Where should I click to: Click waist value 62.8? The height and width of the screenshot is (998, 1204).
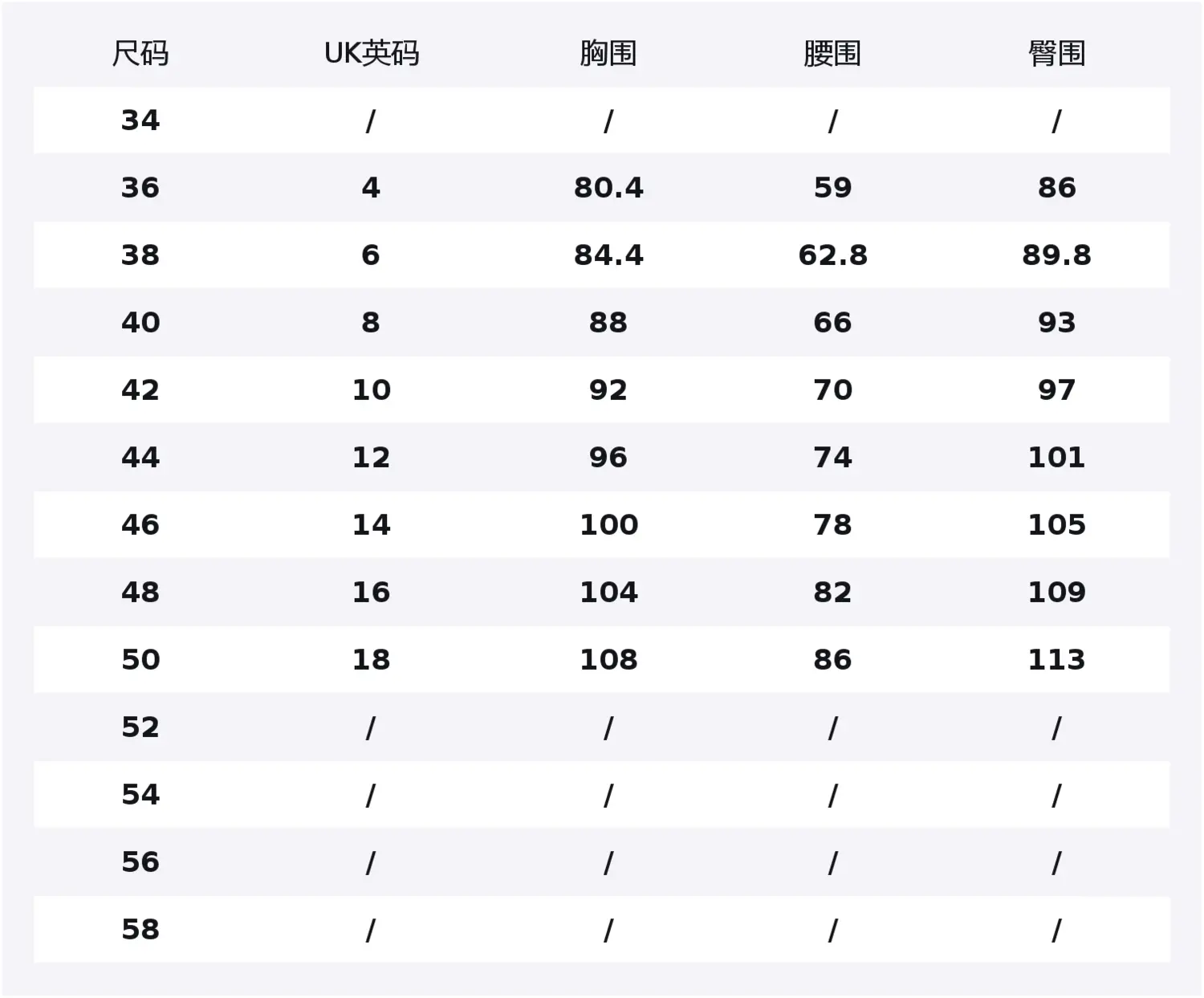tap(832, 255)
